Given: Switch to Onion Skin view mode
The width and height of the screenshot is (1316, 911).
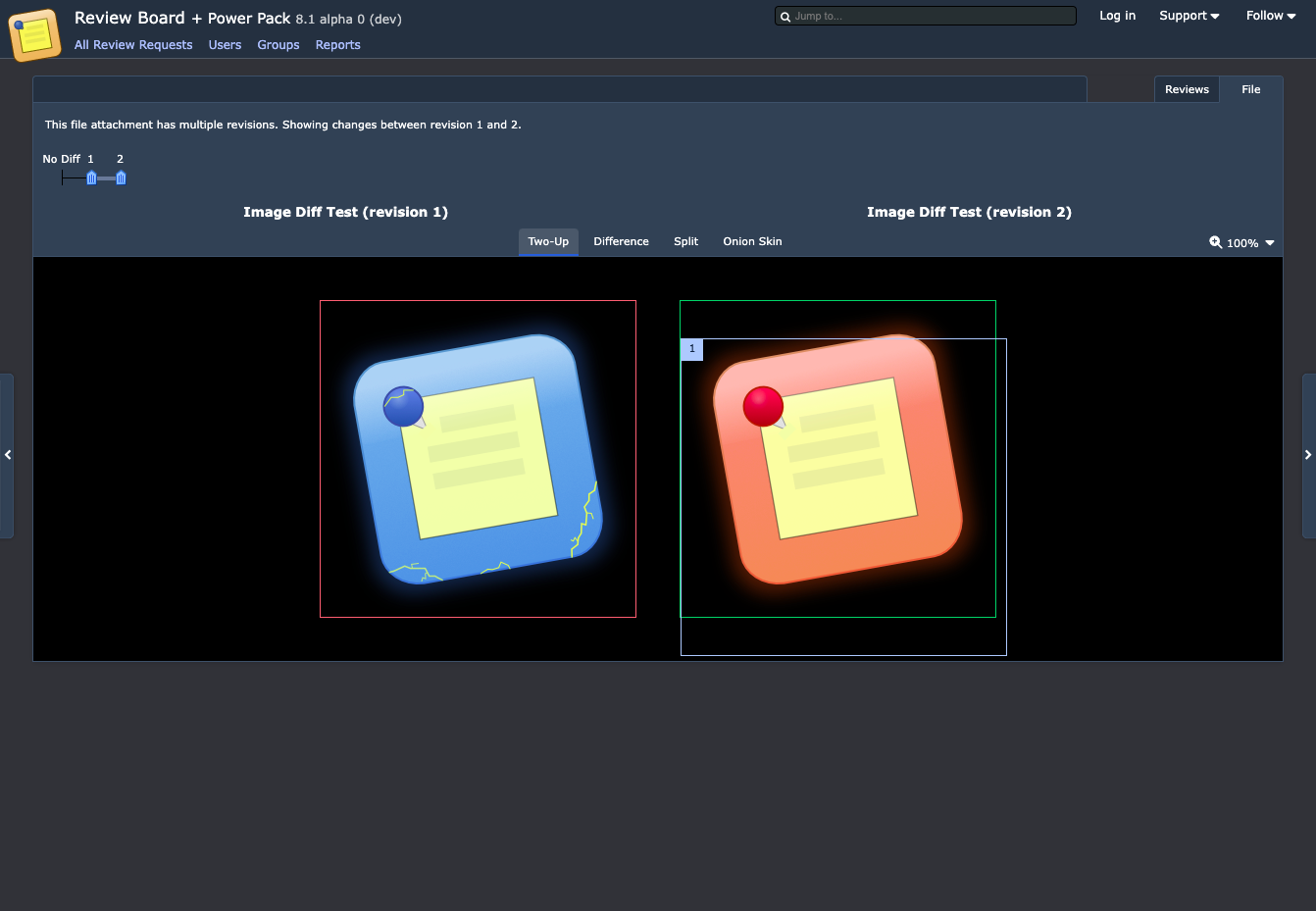Looking at the screenshot, I should [x=752, y=241].
